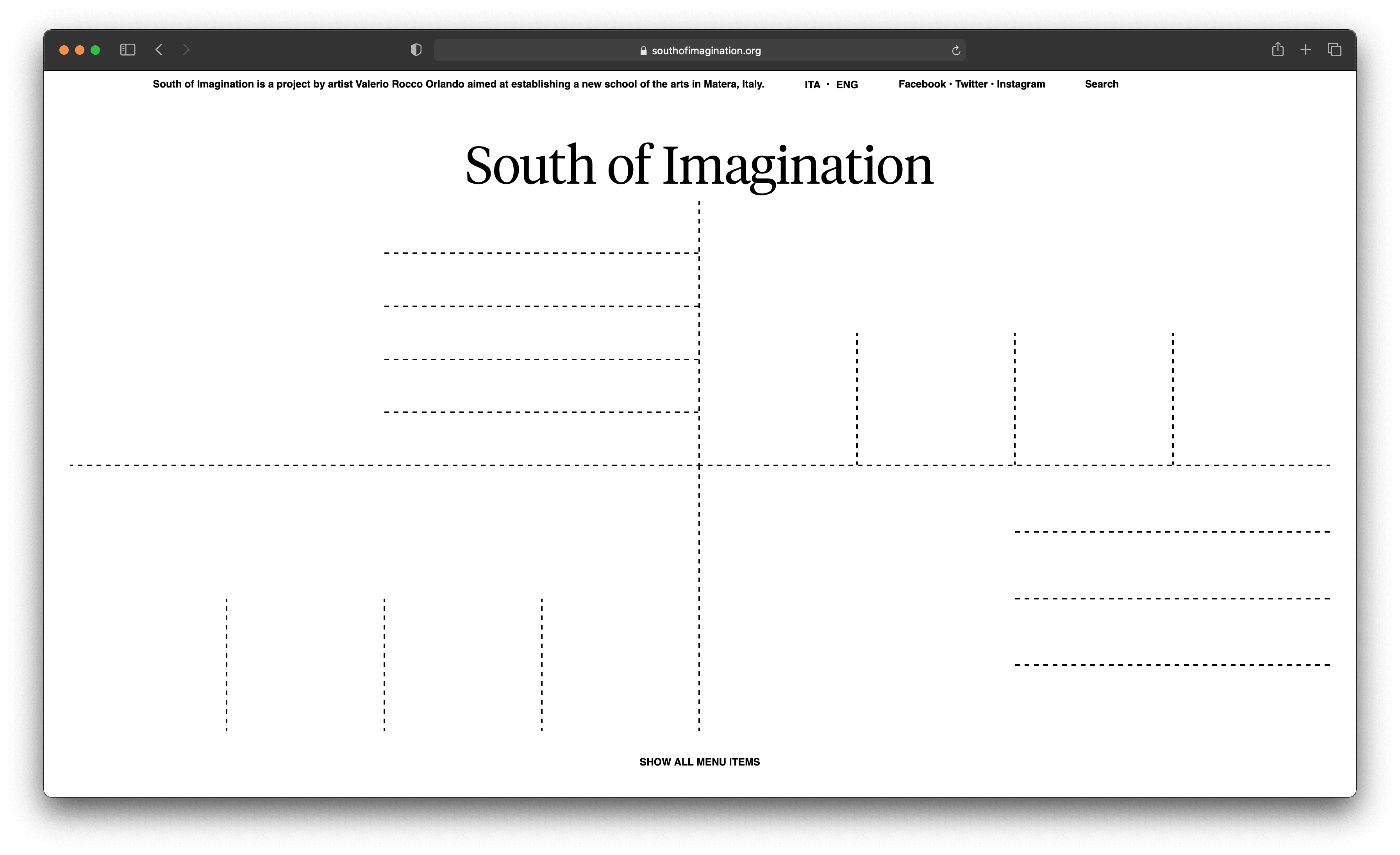The height and width of the screenshot is (855, 1400).
Task: Open the Facebook link
Action: coord(921,84)
